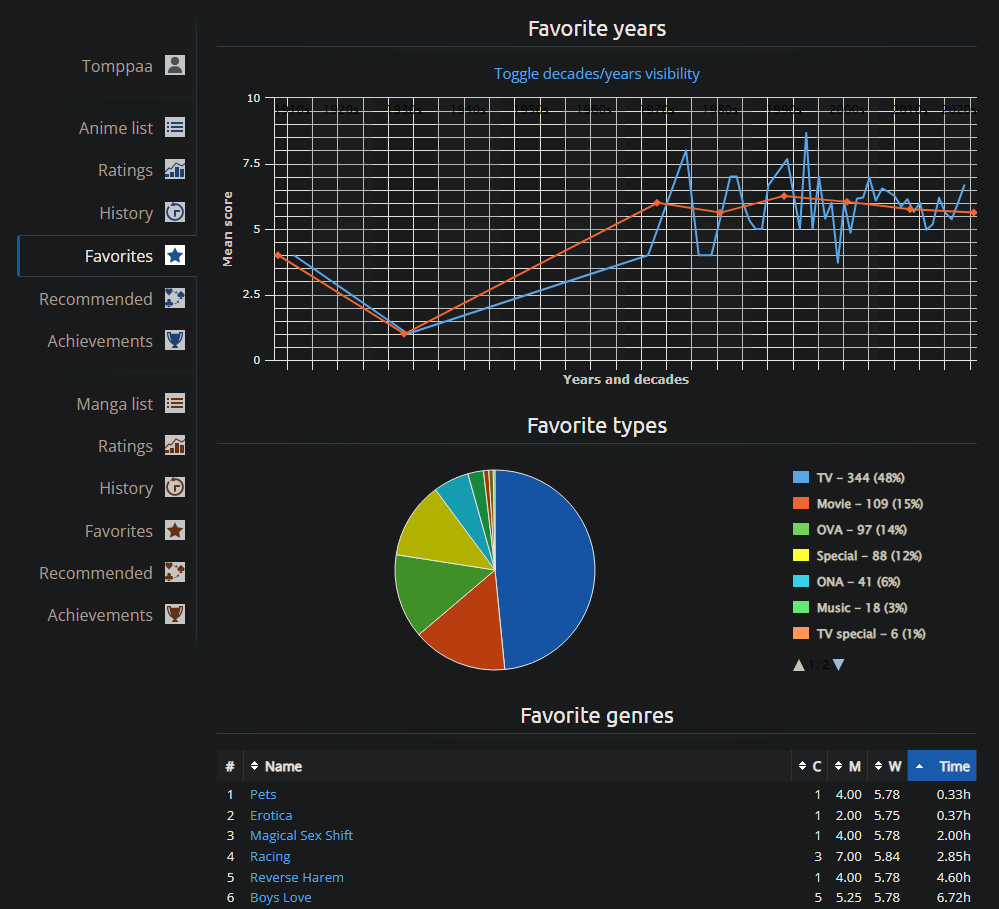This screenshot has height=909, width=999.
Task: Click the manga Achievements trophy icon
Action: 175,615
